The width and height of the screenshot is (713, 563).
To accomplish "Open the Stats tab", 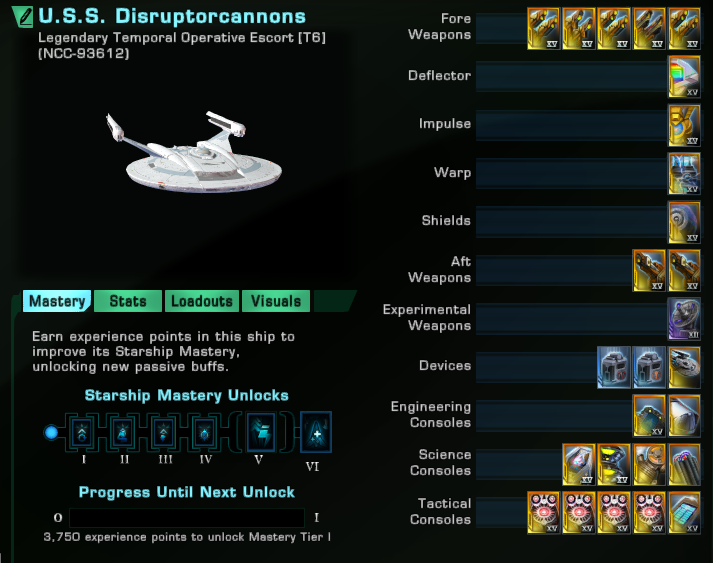I will click(x=128, y=301).
